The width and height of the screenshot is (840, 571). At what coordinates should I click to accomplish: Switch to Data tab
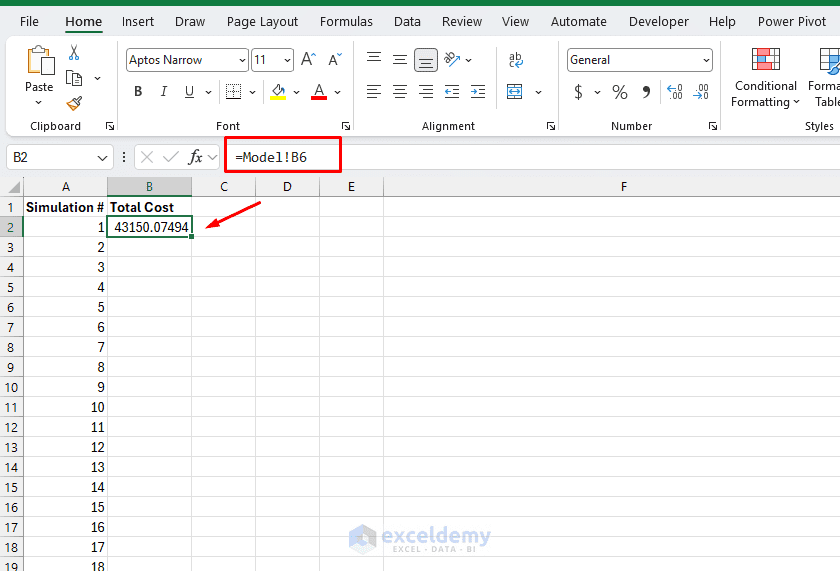407,21
